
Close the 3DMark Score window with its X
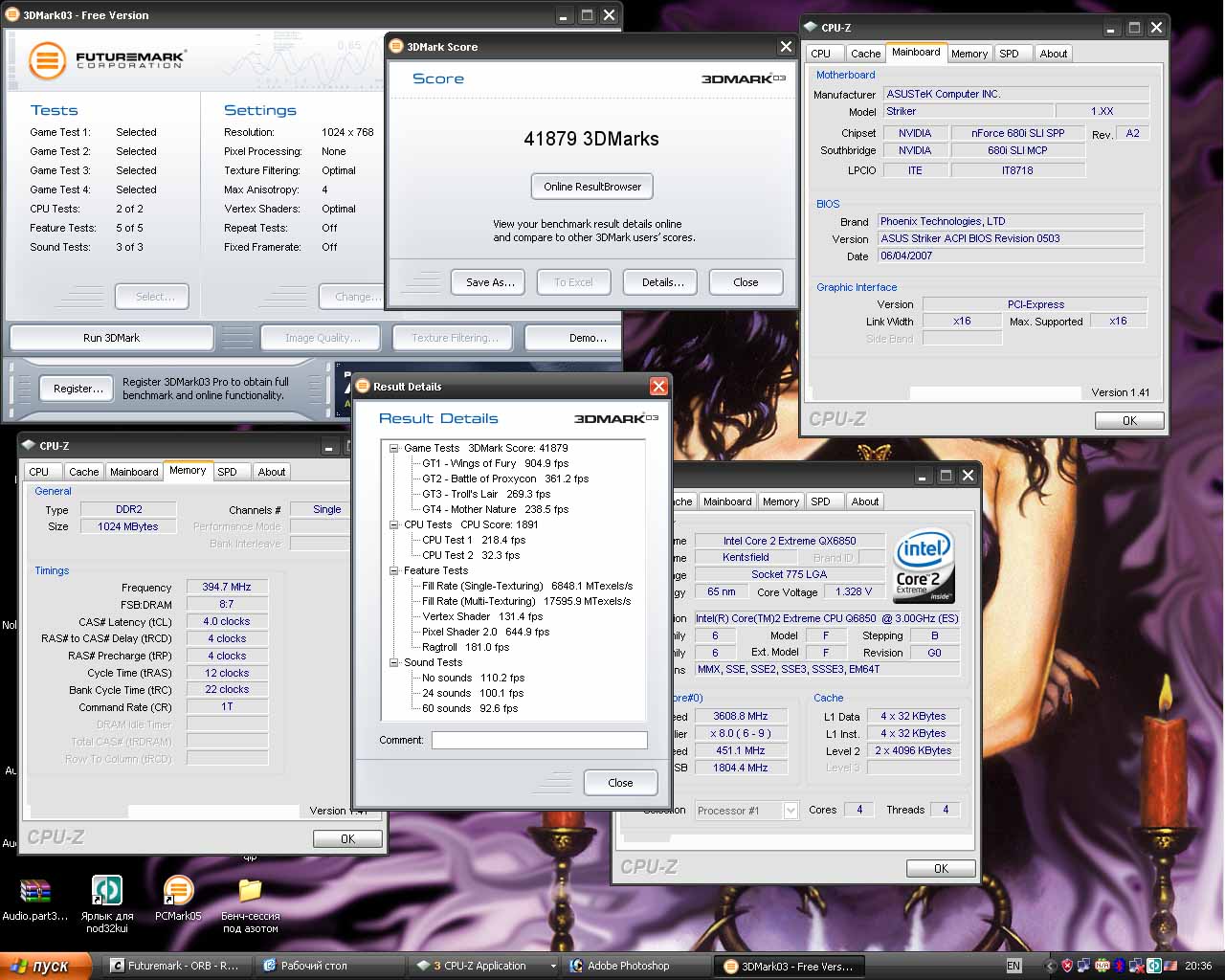pos(786,46)
